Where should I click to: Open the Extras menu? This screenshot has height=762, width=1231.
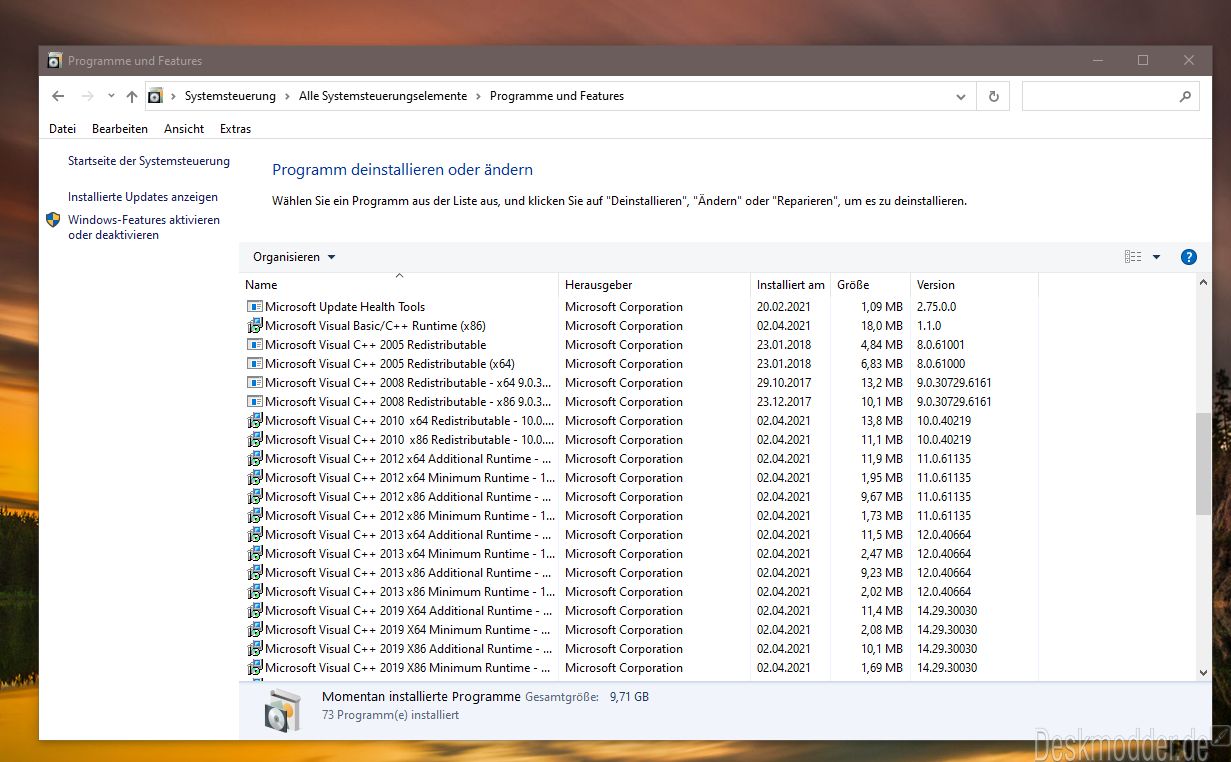point(236,129)
